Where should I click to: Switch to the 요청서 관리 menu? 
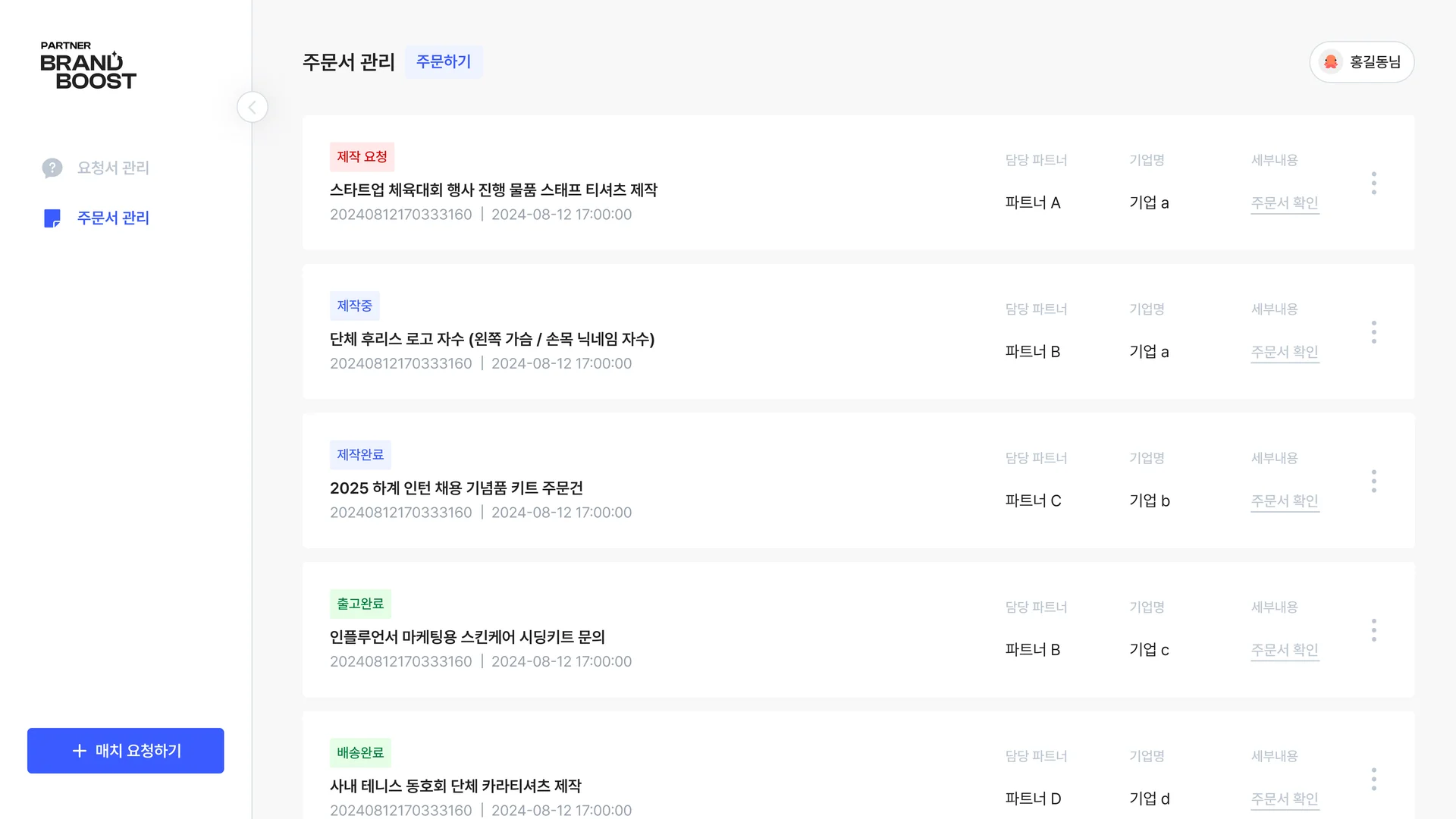(112, 168)
